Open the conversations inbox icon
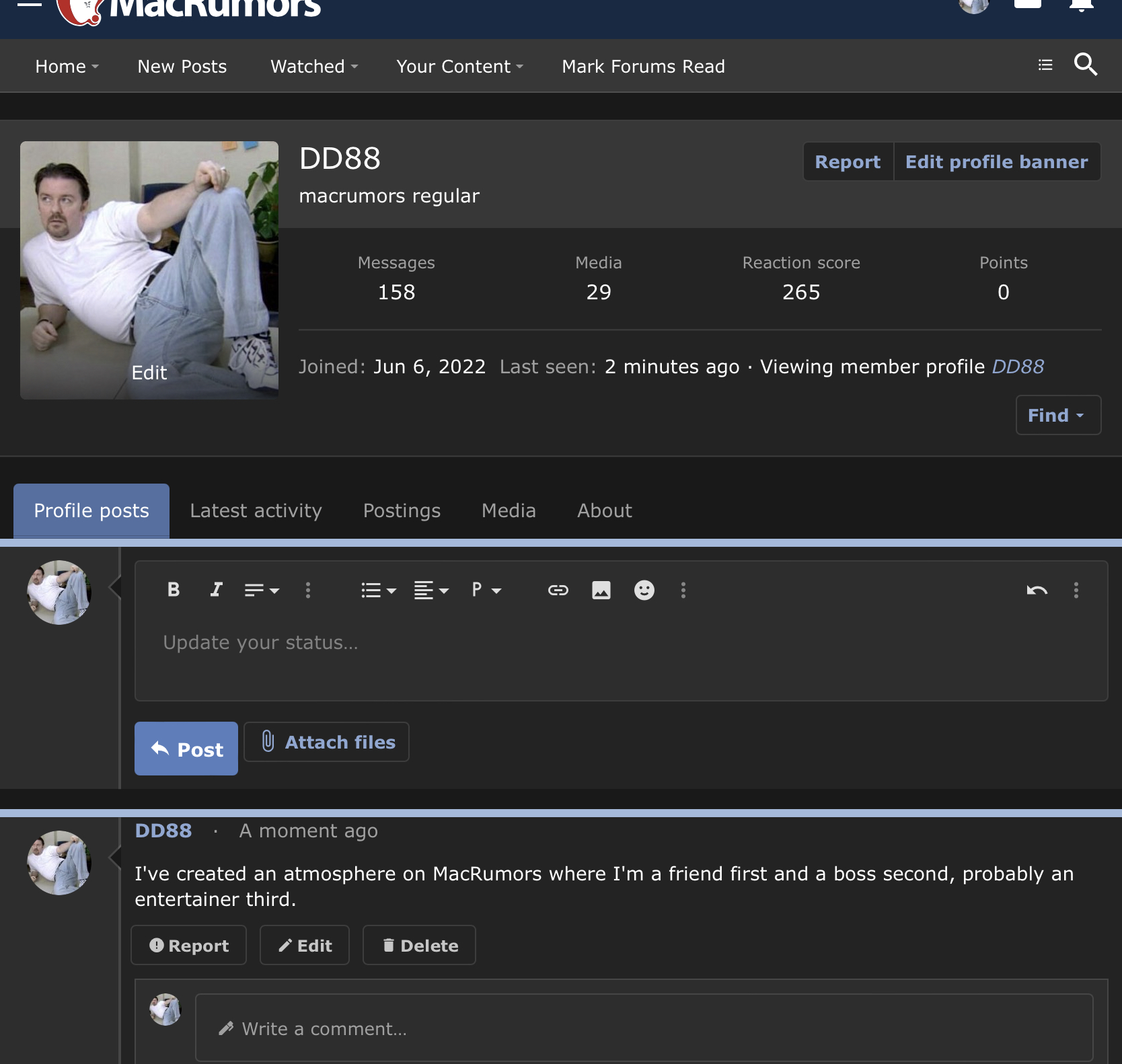The image size is (1122, 1064). click(x=1028, y=4)
